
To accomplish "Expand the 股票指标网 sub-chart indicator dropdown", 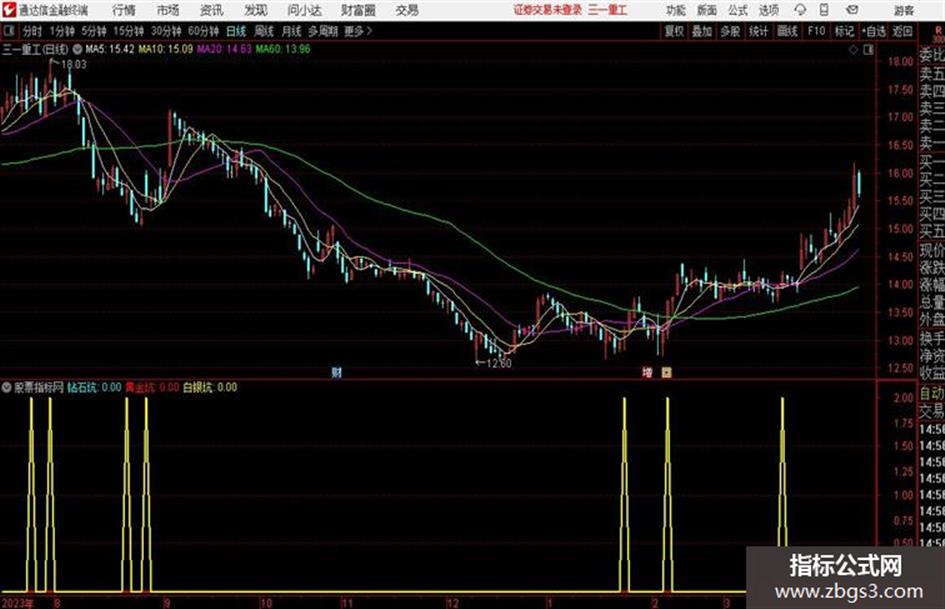I will (7, 387).
